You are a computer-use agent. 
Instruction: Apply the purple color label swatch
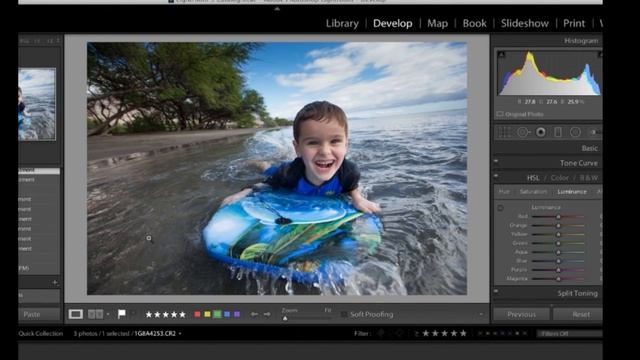coord(237,314)
